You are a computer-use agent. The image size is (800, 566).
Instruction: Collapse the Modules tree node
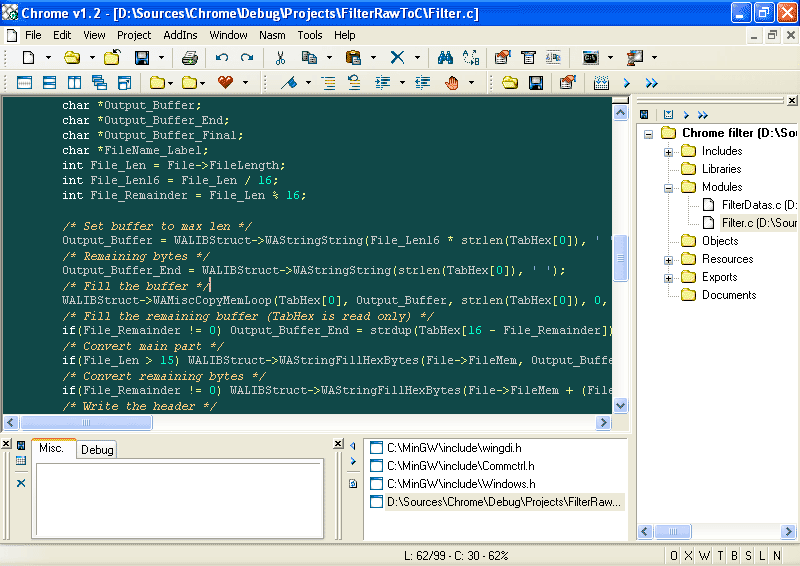click(x=668, y=187)
